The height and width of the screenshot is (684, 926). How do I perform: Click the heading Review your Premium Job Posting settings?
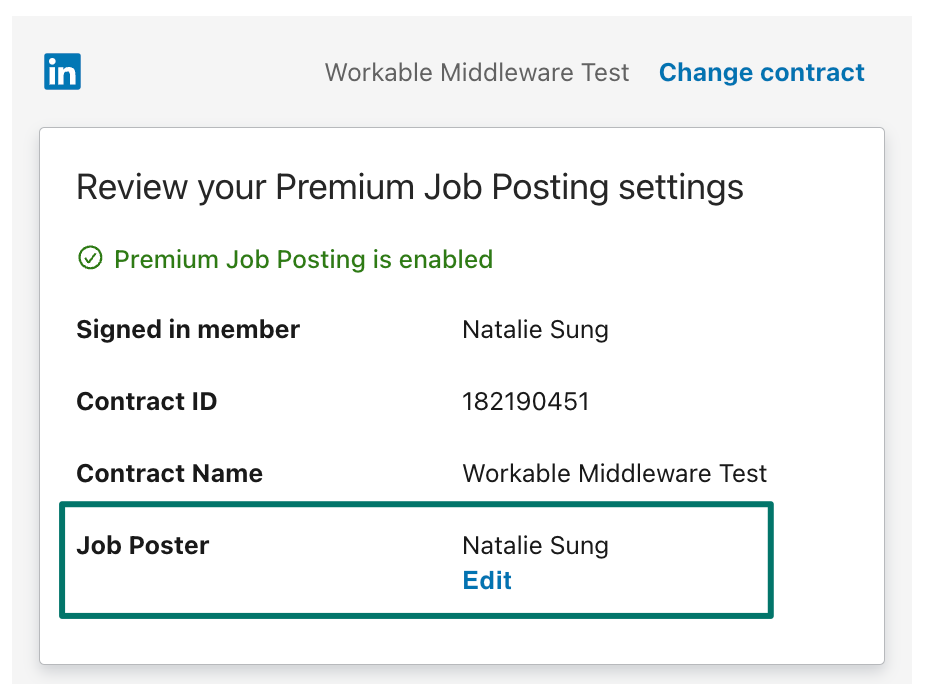click(410, 187)
